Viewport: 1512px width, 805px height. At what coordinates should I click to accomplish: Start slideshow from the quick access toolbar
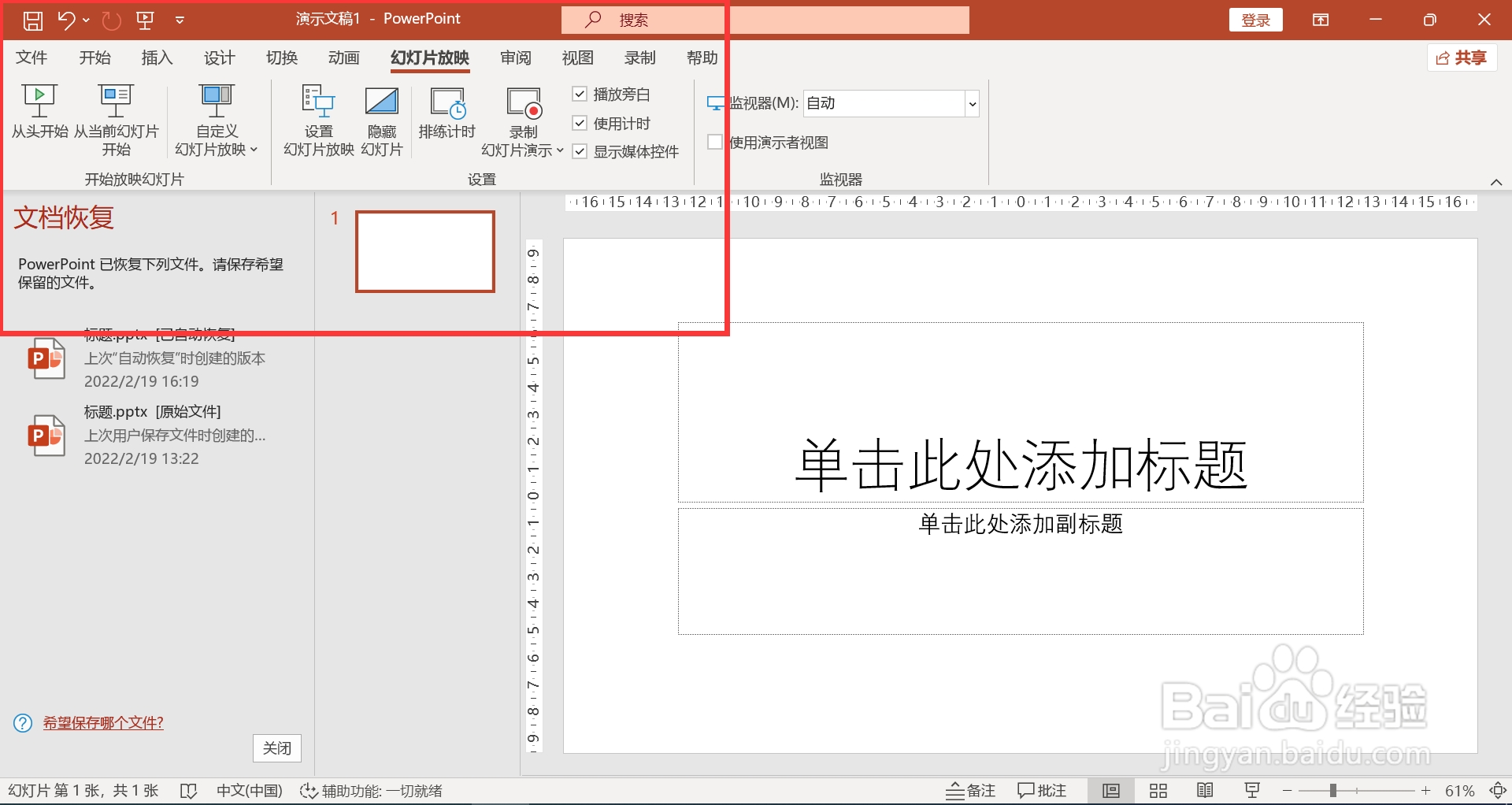click(x=145, y=20)
